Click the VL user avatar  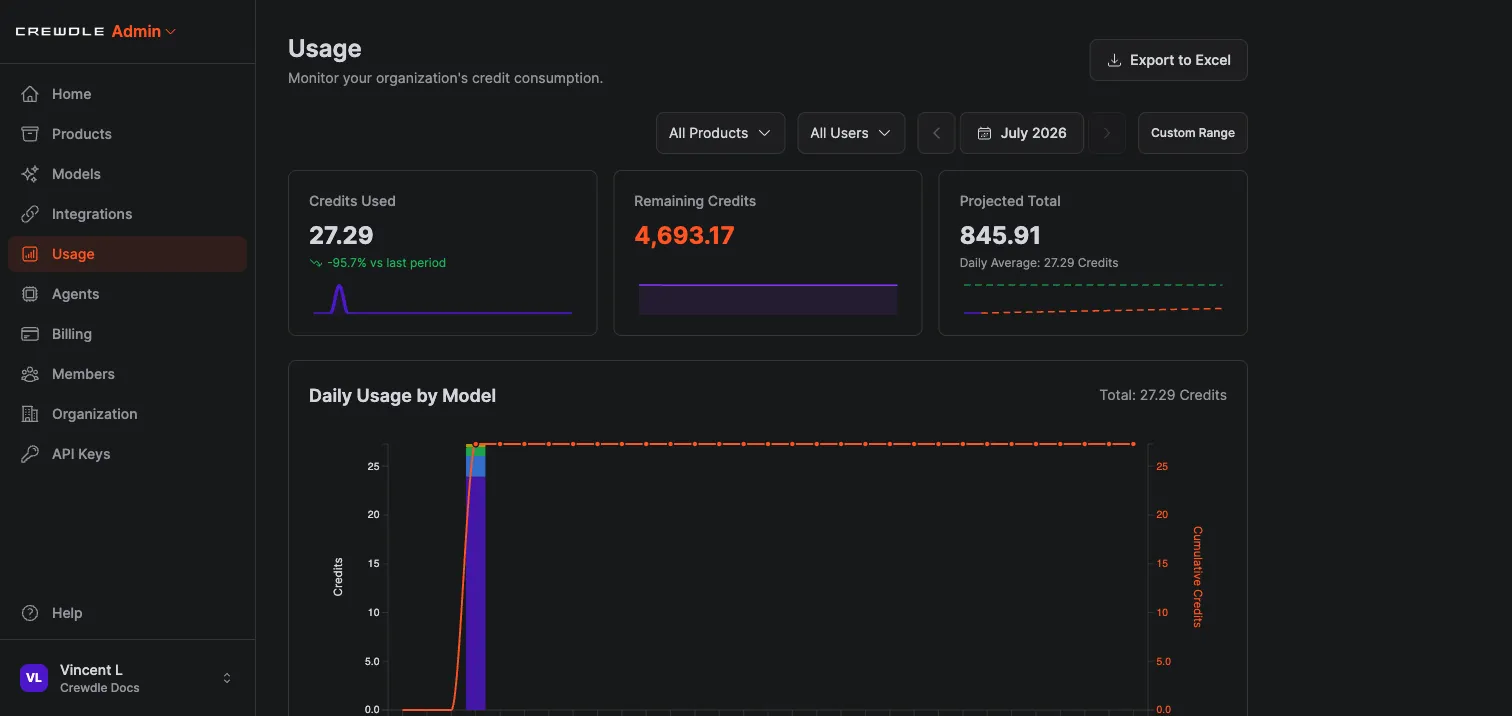(x=34, y=678)
